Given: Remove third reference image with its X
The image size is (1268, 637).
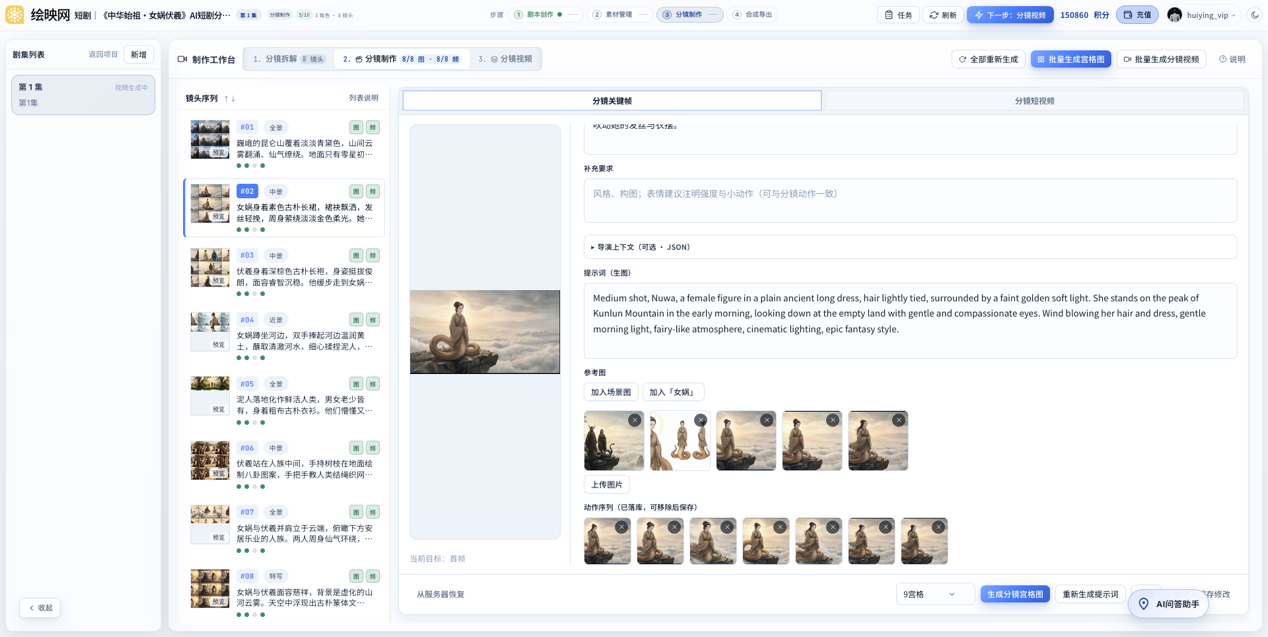Looking at the screenshot, I should click(767, 420).
